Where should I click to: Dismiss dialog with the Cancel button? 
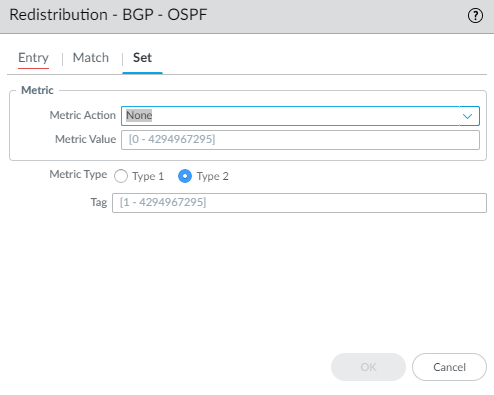click(x=449, y=367)
